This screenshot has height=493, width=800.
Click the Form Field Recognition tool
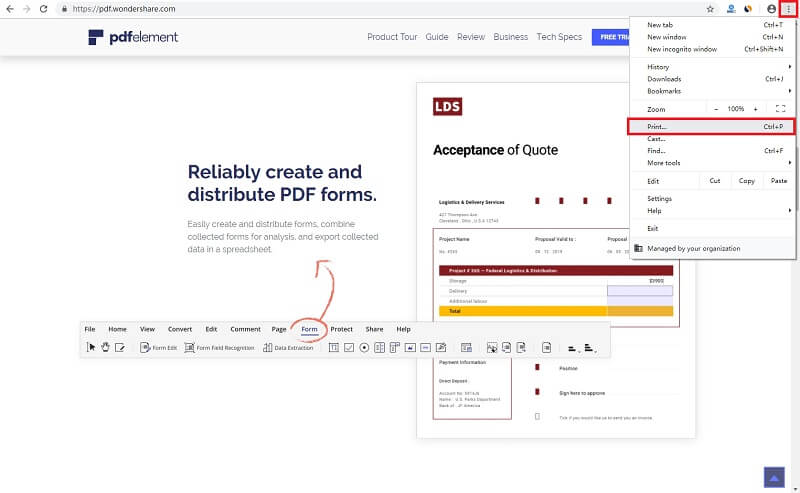coord(219,348)
